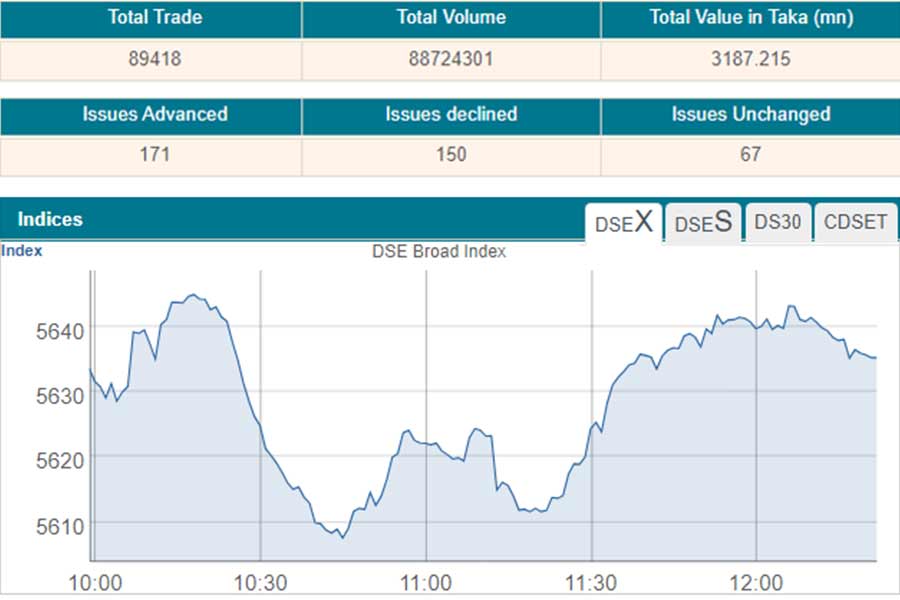
Task: Click the Total Volume header cell
Action: (x=451, y=18)
